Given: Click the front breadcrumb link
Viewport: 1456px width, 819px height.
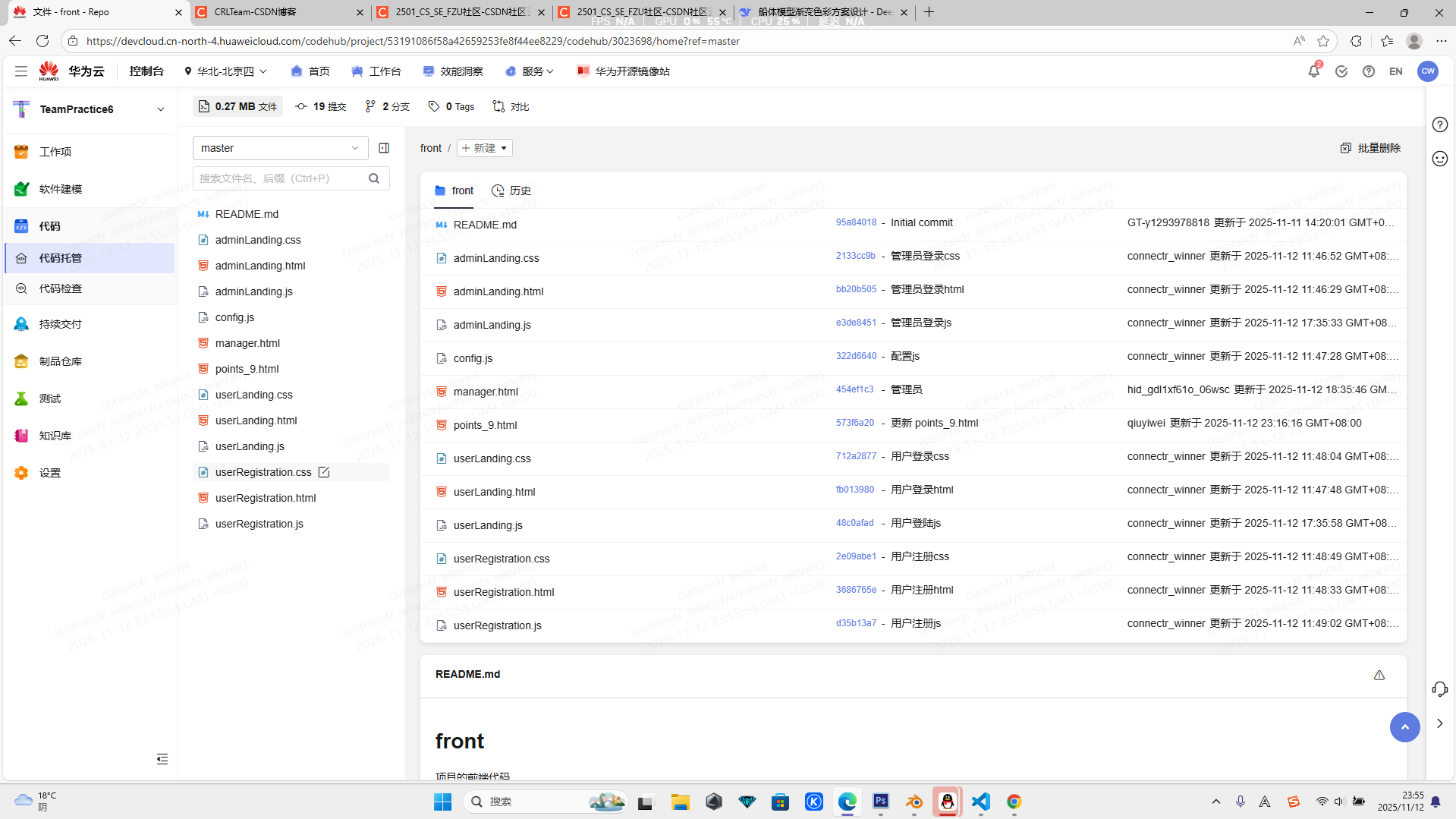Looking at the screenshot, I should pyautogui.click(x=430, y=148).
